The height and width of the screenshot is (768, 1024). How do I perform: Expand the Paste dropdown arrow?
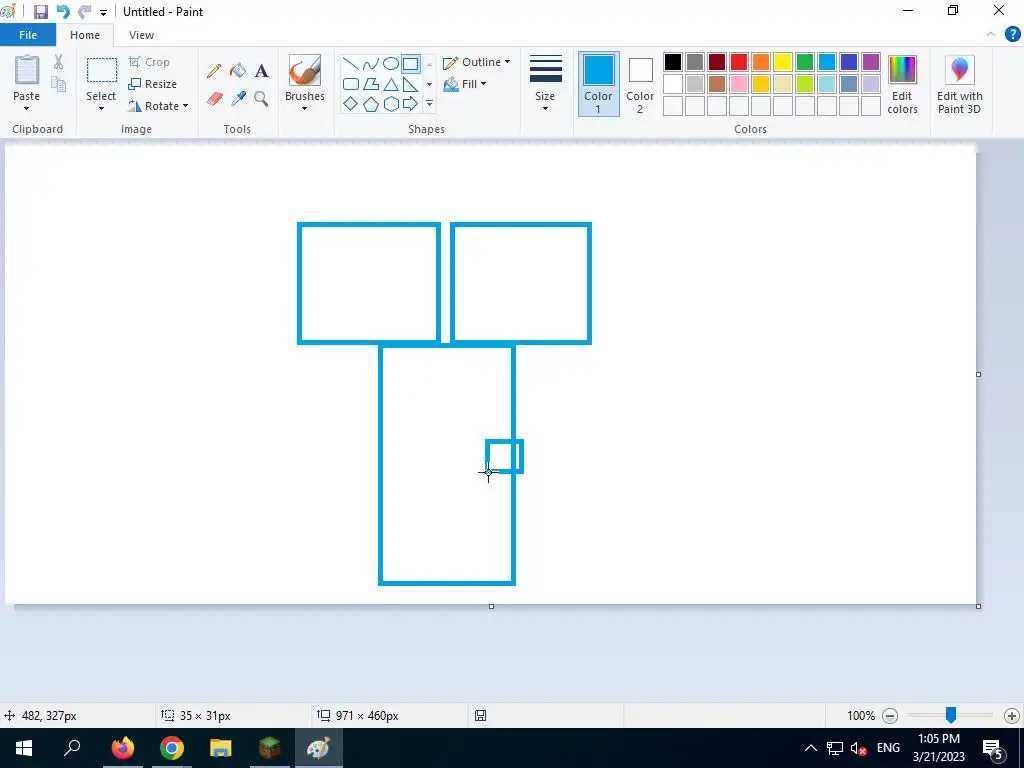pyautogui.click(x=26, y=108)
